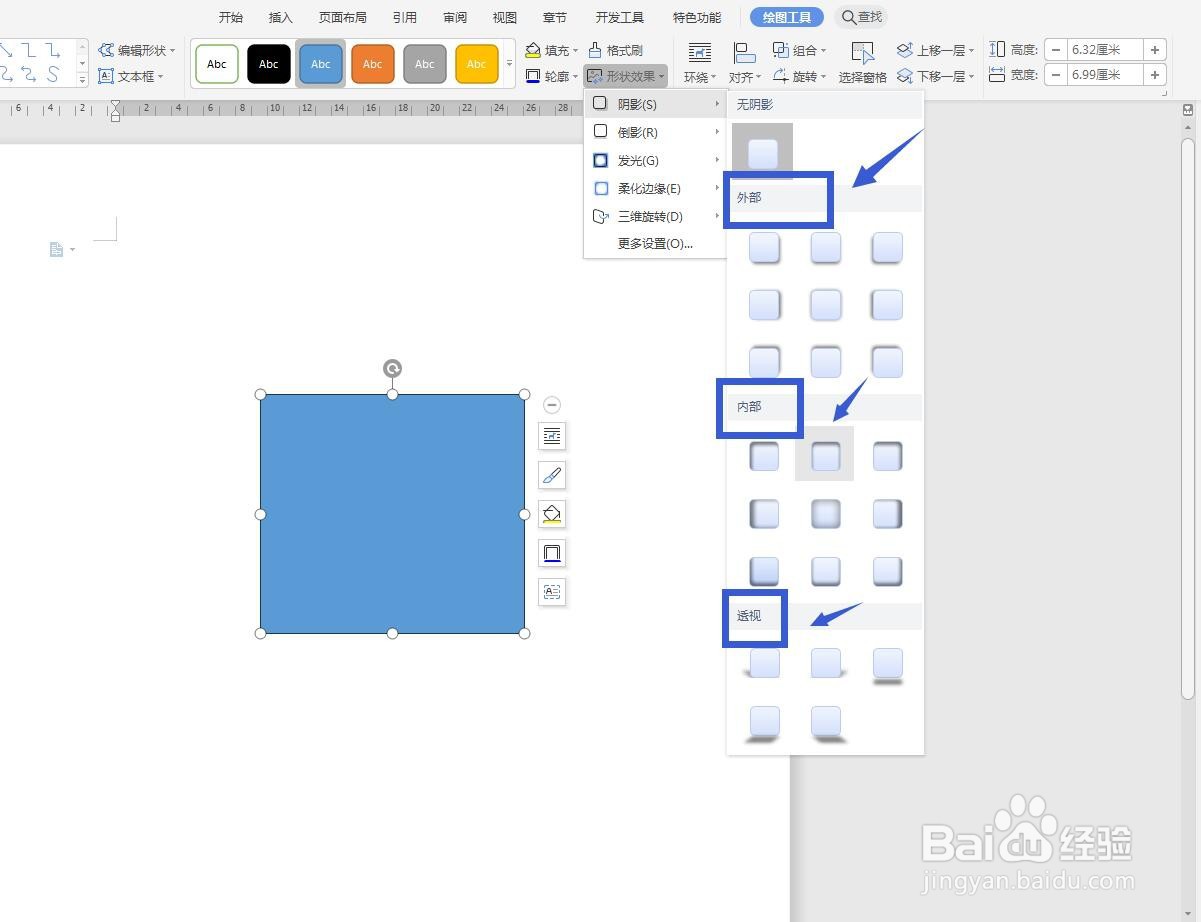Click the 形状效果 dropdown button

click(626, 76)
